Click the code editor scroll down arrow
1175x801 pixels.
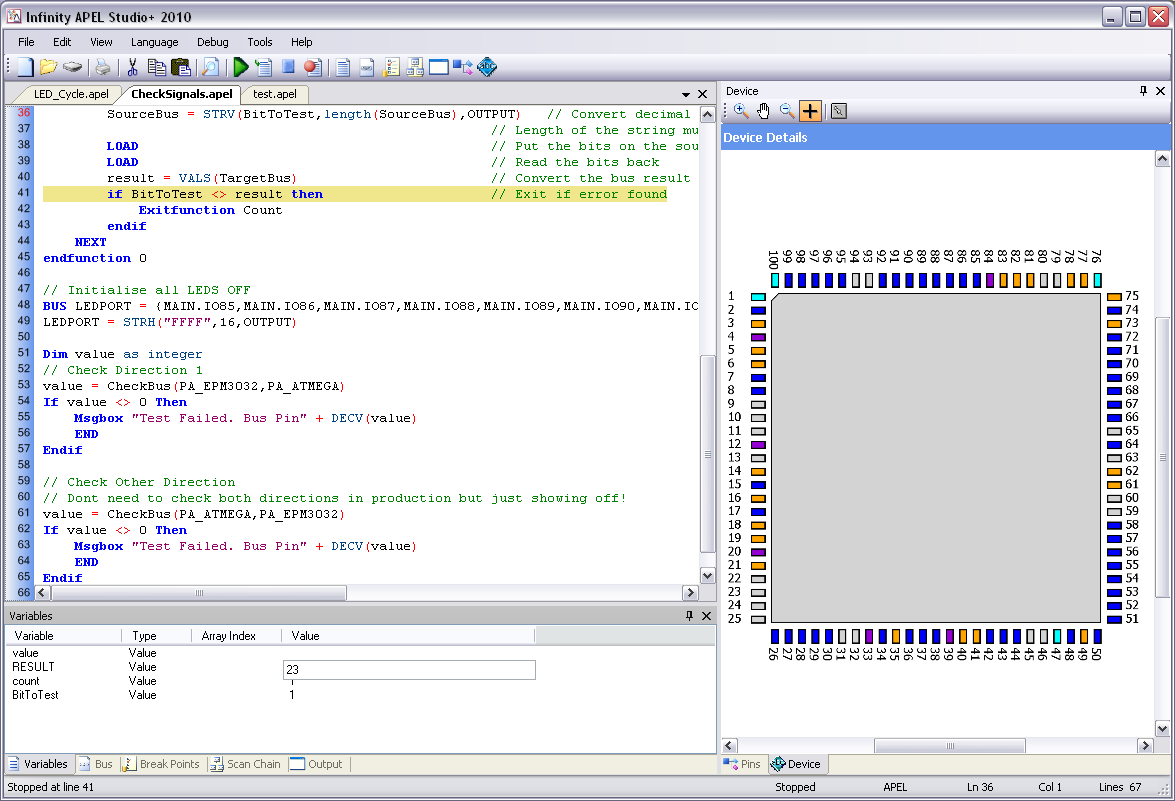708,575
